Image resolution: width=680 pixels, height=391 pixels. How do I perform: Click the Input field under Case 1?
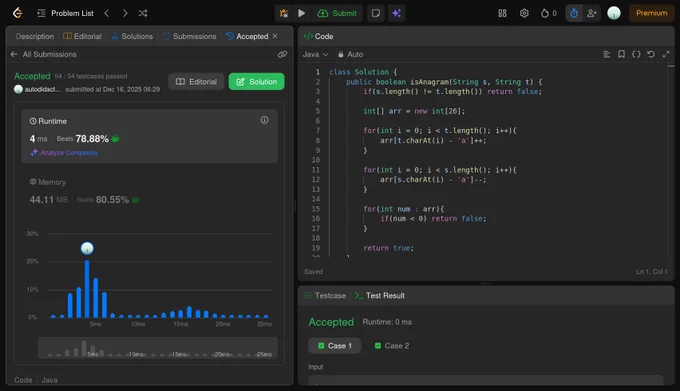pyautogui.click(x=486, y=380)
